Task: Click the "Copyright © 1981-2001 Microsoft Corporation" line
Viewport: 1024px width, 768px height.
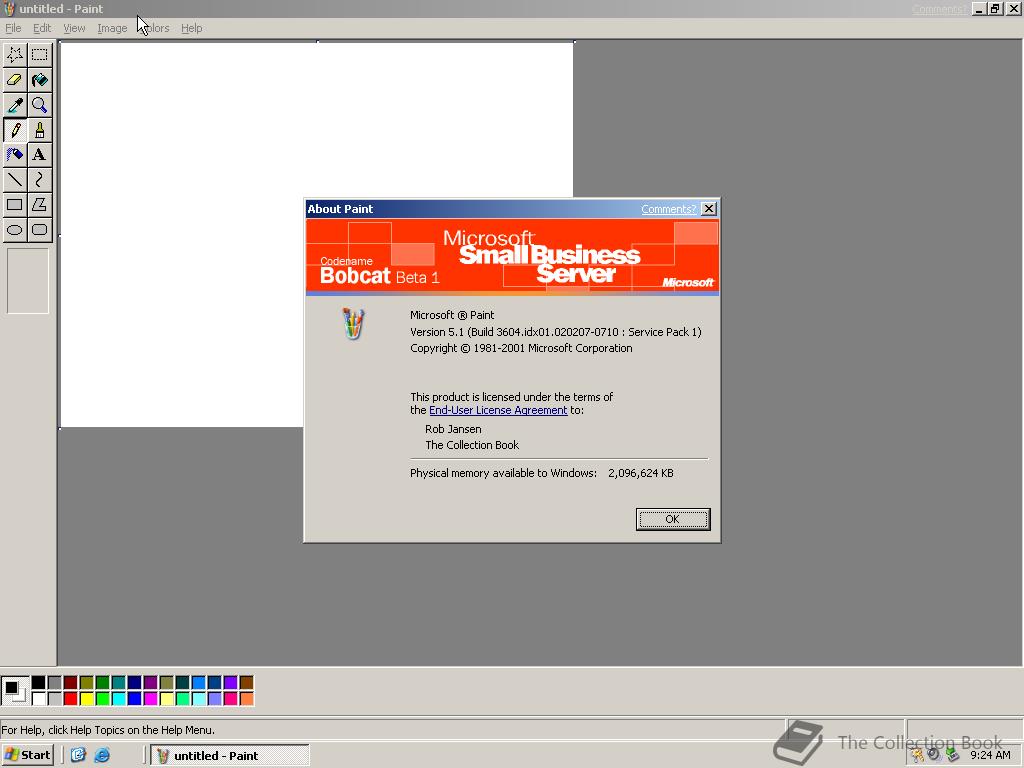Action: click(521, 348)
